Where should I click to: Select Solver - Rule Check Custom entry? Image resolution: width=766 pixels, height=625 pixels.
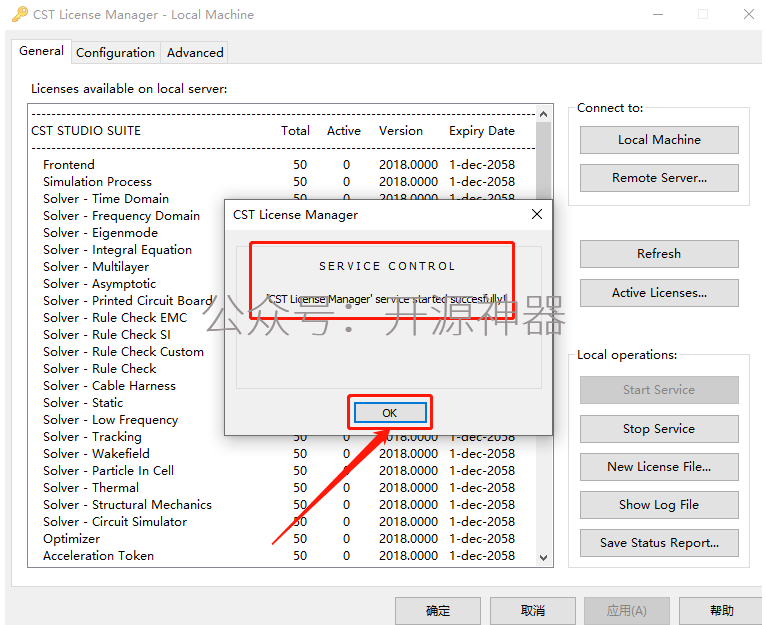(124, 352)
